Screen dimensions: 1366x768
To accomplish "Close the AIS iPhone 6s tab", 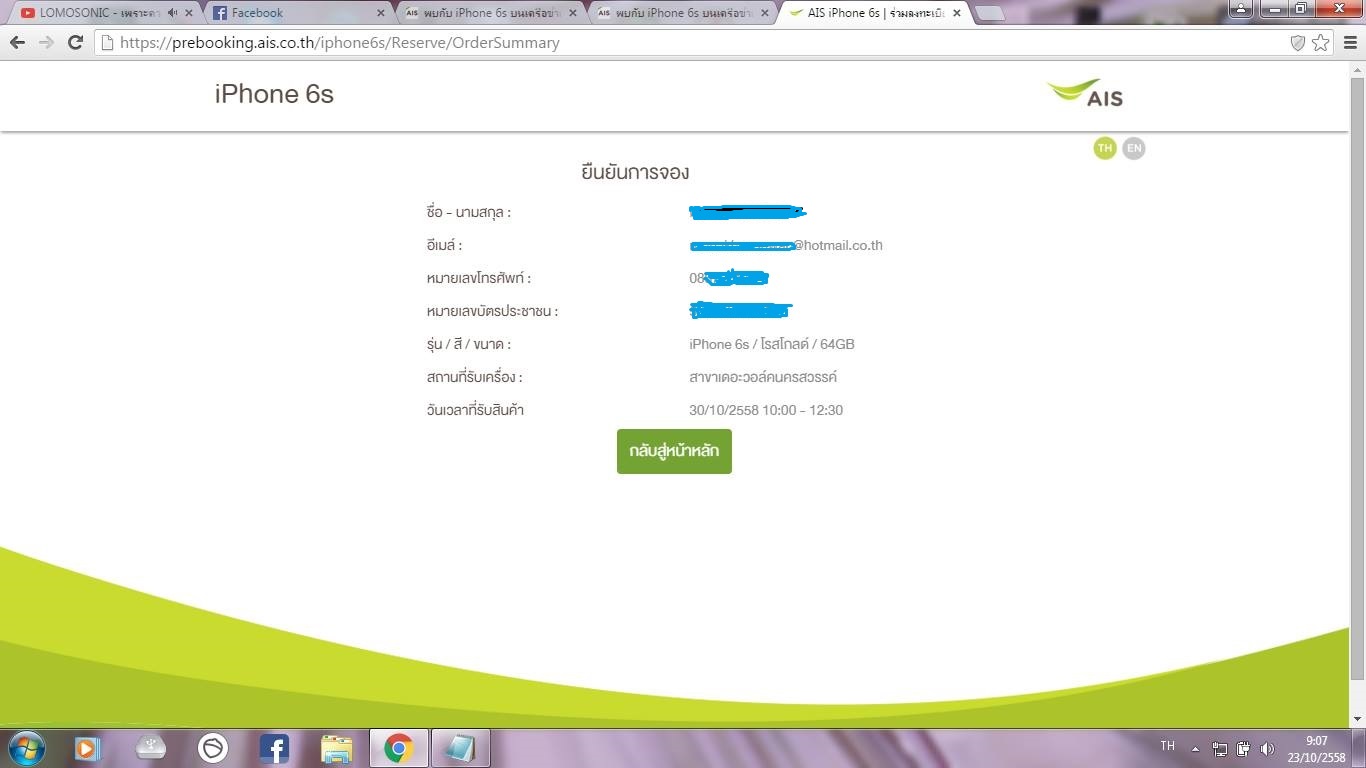I will (957, 13).
